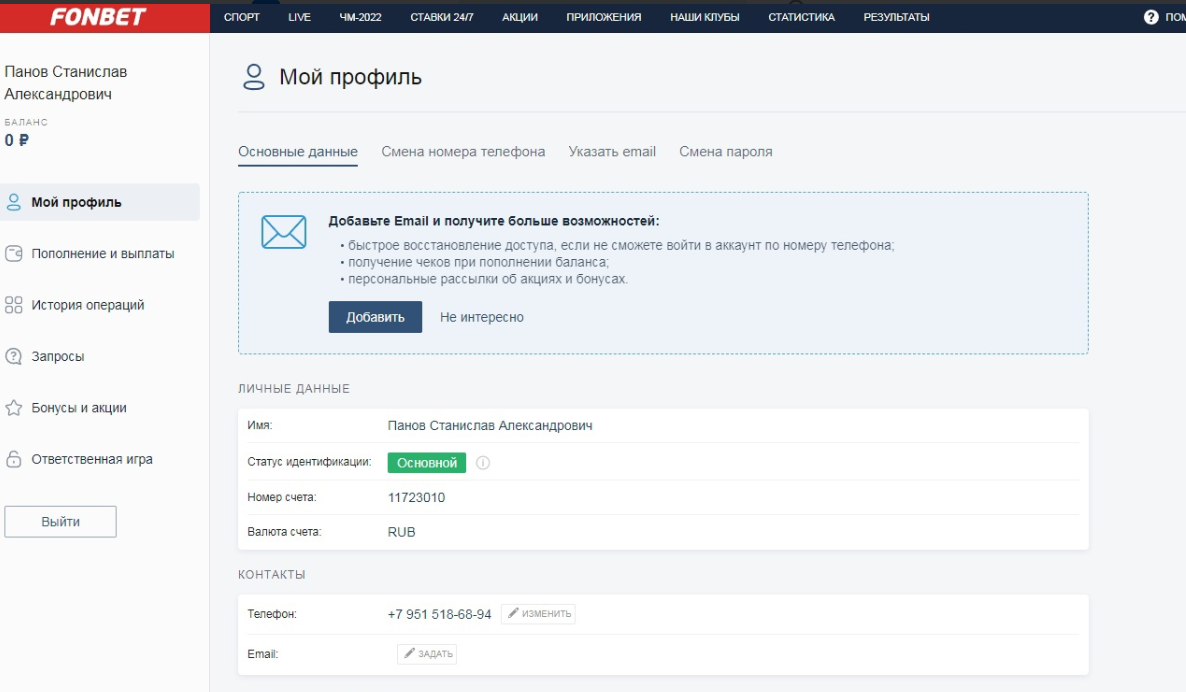This screenshot has width=1186, height=692.
Task: Click Изменить next to phone number
Action: click(538, 614)
